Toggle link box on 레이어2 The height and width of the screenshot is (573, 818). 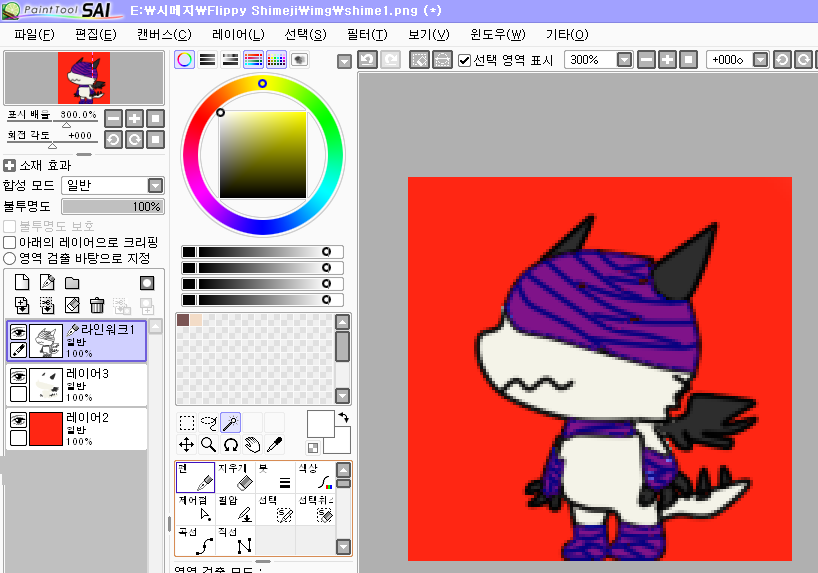pyautogui.click(x=18, y=437)
